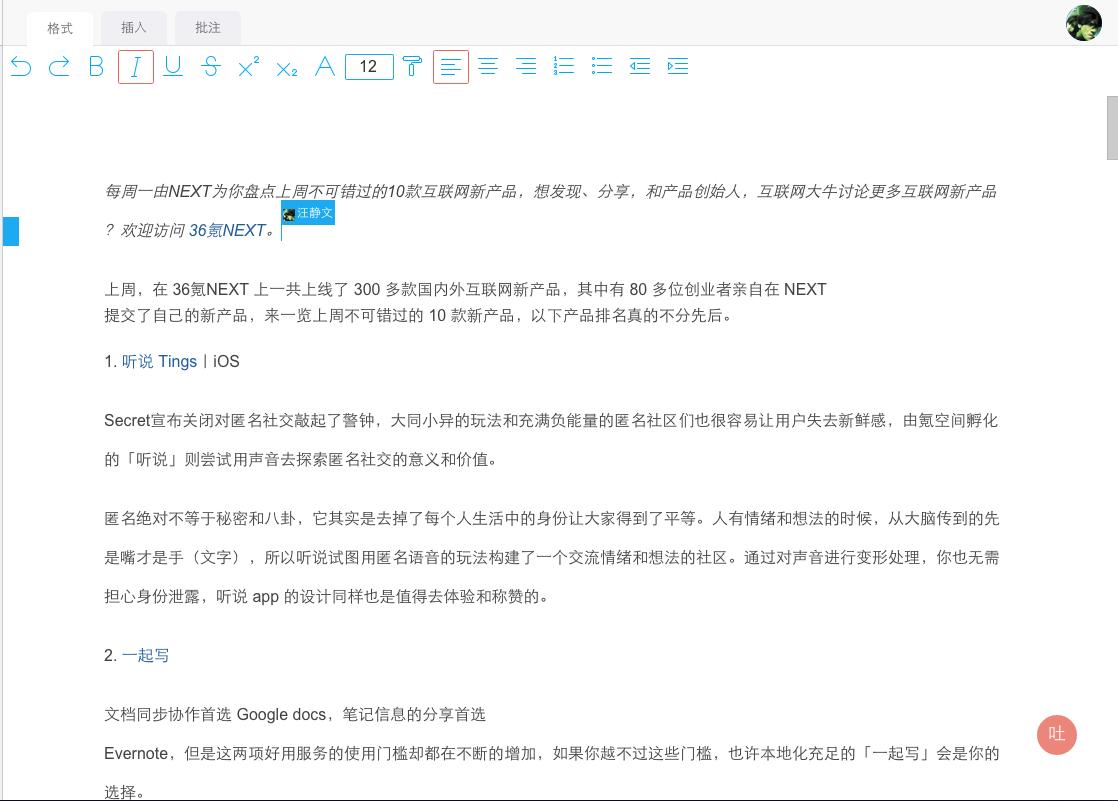Click the italic line starting '每周一由NEXT'

point(550,191)
